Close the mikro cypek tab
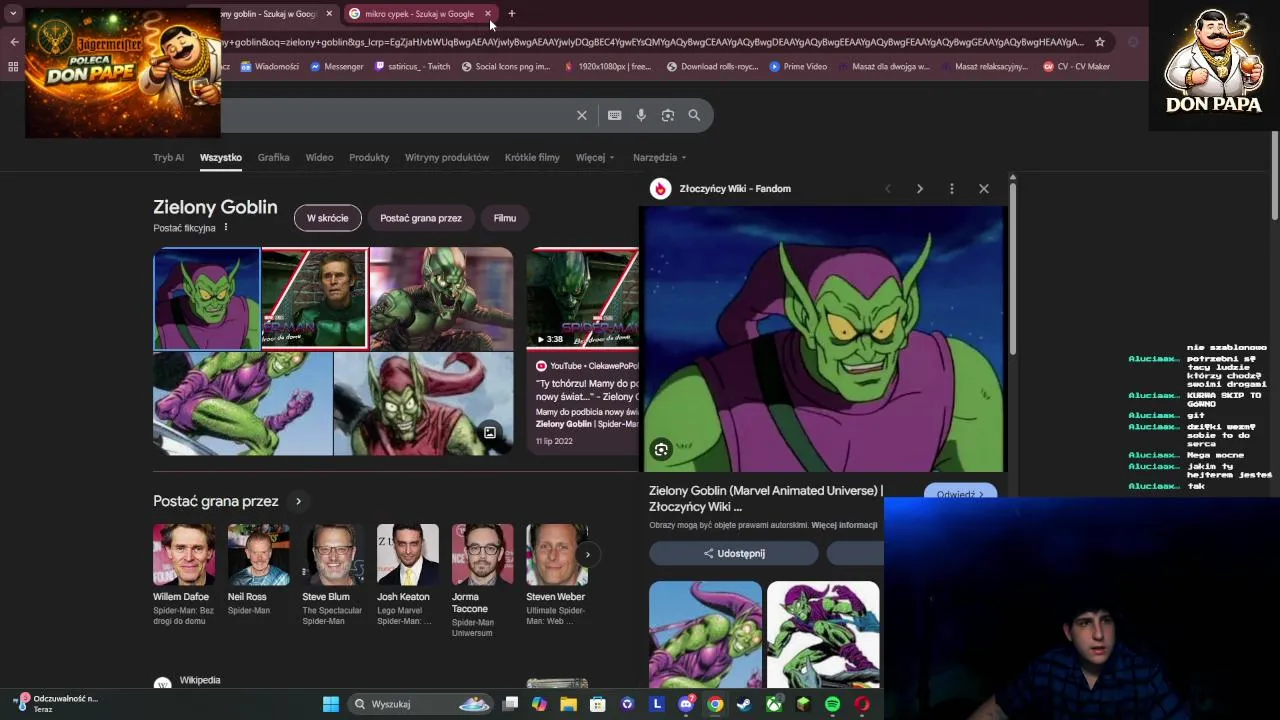This screenshot has height=720, width=1280. (x=488, y=14)
